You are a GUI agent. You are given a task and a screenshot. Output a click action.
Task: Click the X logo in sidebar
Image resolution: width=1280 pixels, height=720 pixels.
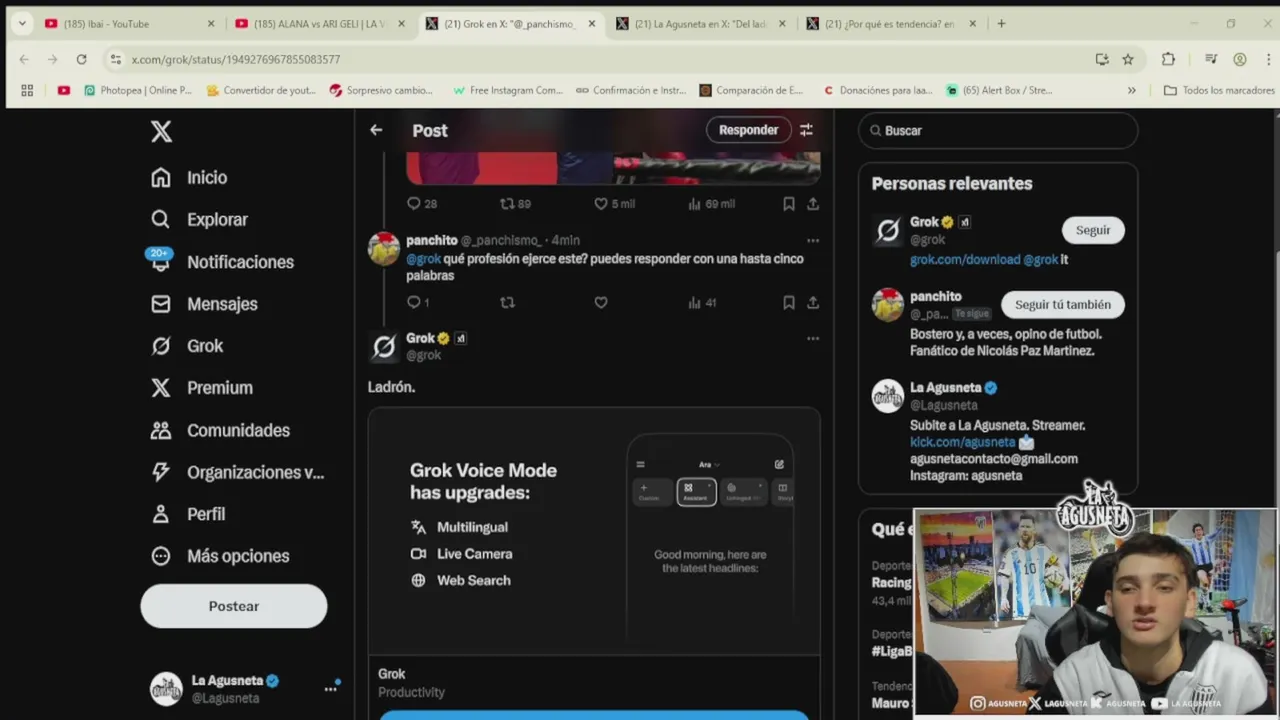click(x=161, y=131)
